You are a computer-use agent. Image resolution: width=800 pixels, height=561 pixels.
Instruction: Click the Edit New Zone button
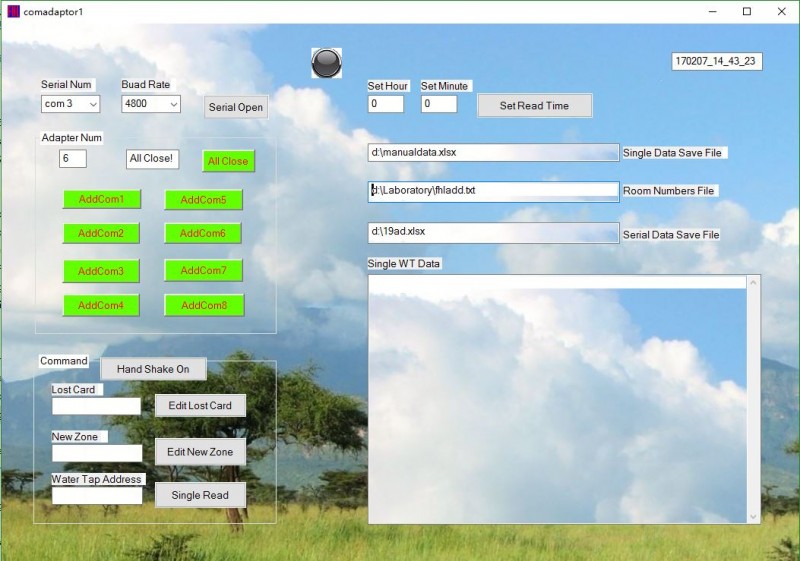tap(200, 452)
